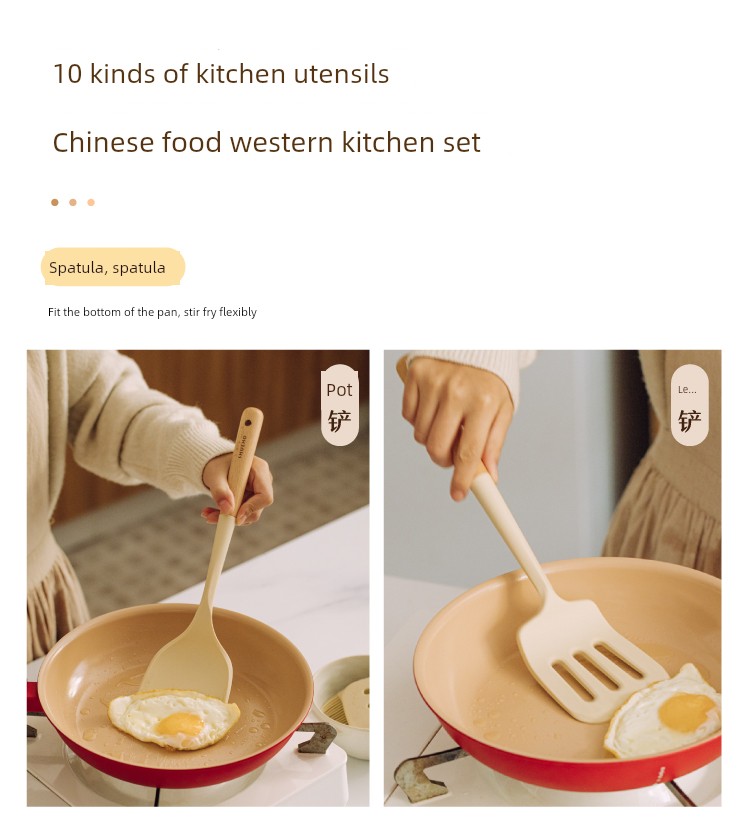This screenshot has height=836, width=750.
Task: Click the "Pot" badge on left photo
Action: (340, 405)
